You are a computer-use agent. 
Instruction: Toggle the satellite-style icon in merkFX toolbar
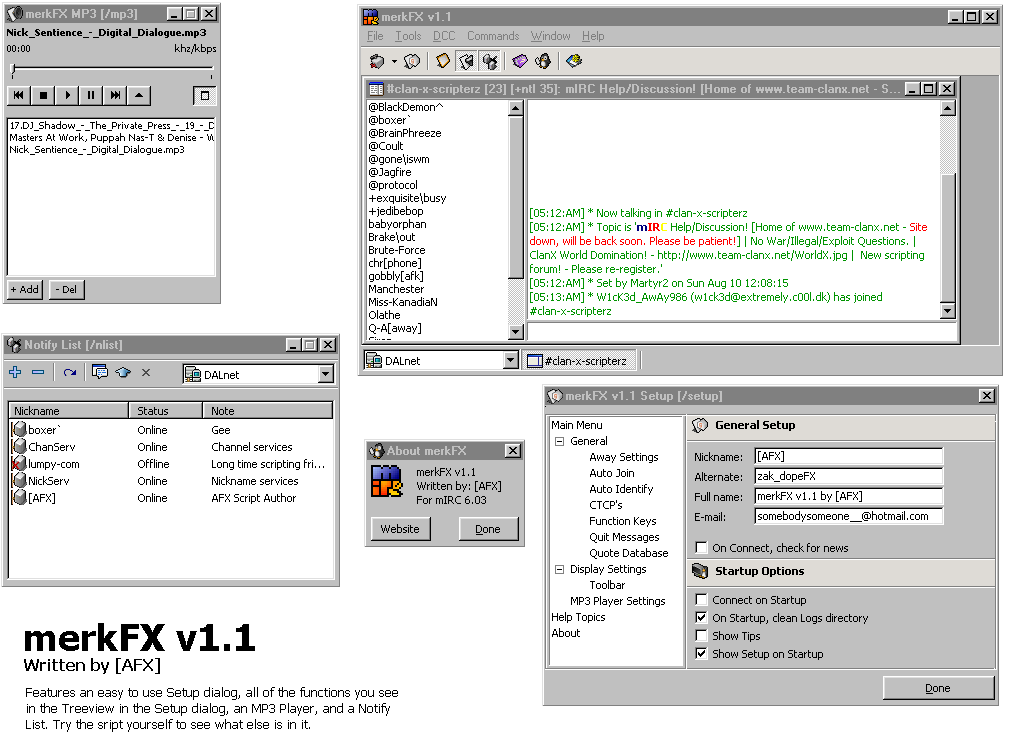click(x=490, y=61)
